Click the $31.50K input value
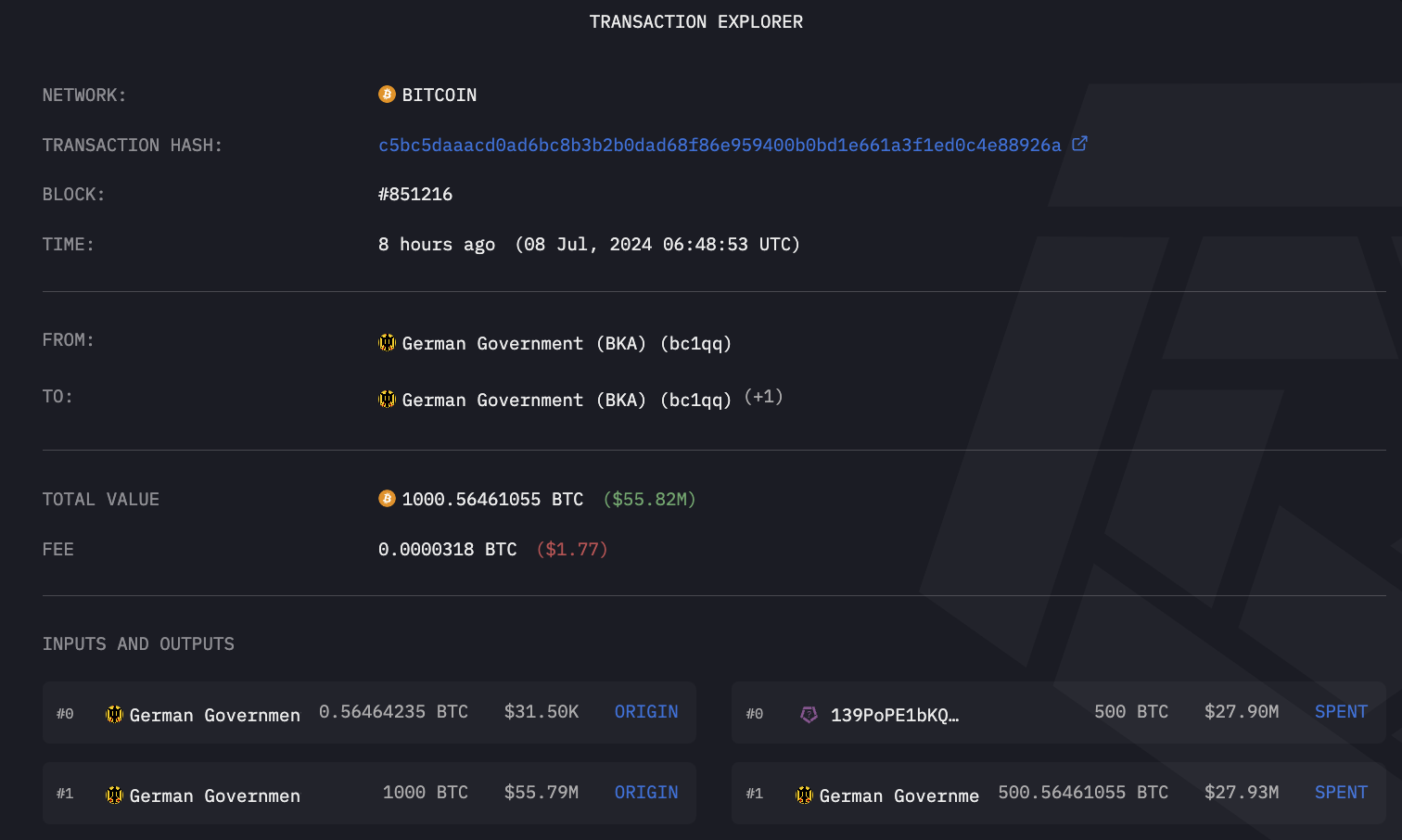1402x840 pixels. point(542,711)
